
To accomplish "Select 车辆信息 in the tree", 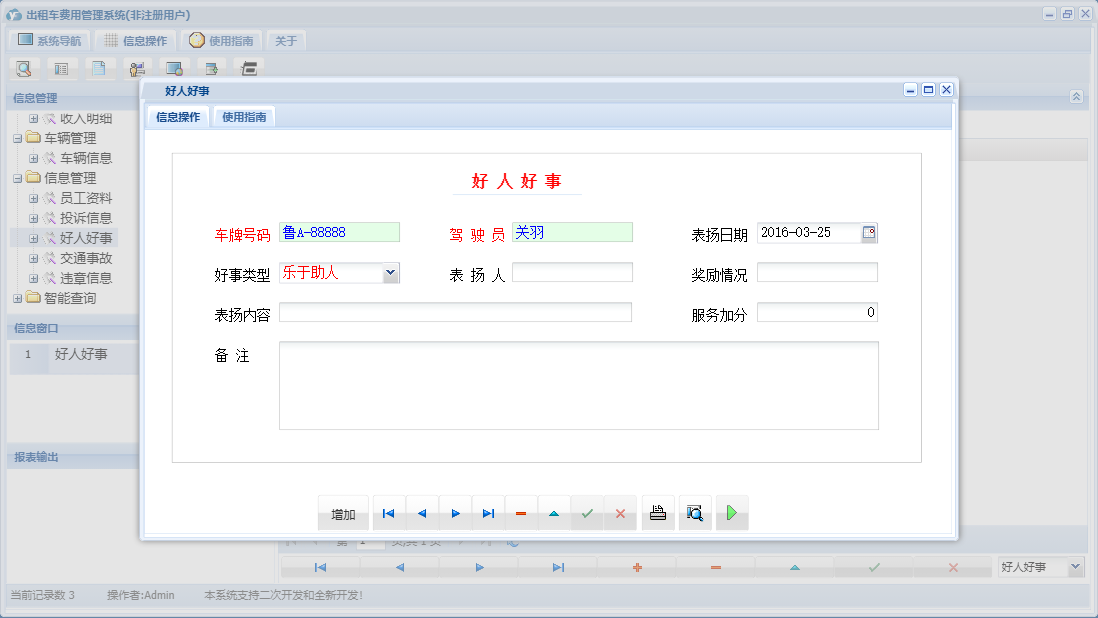I will 86,159.
